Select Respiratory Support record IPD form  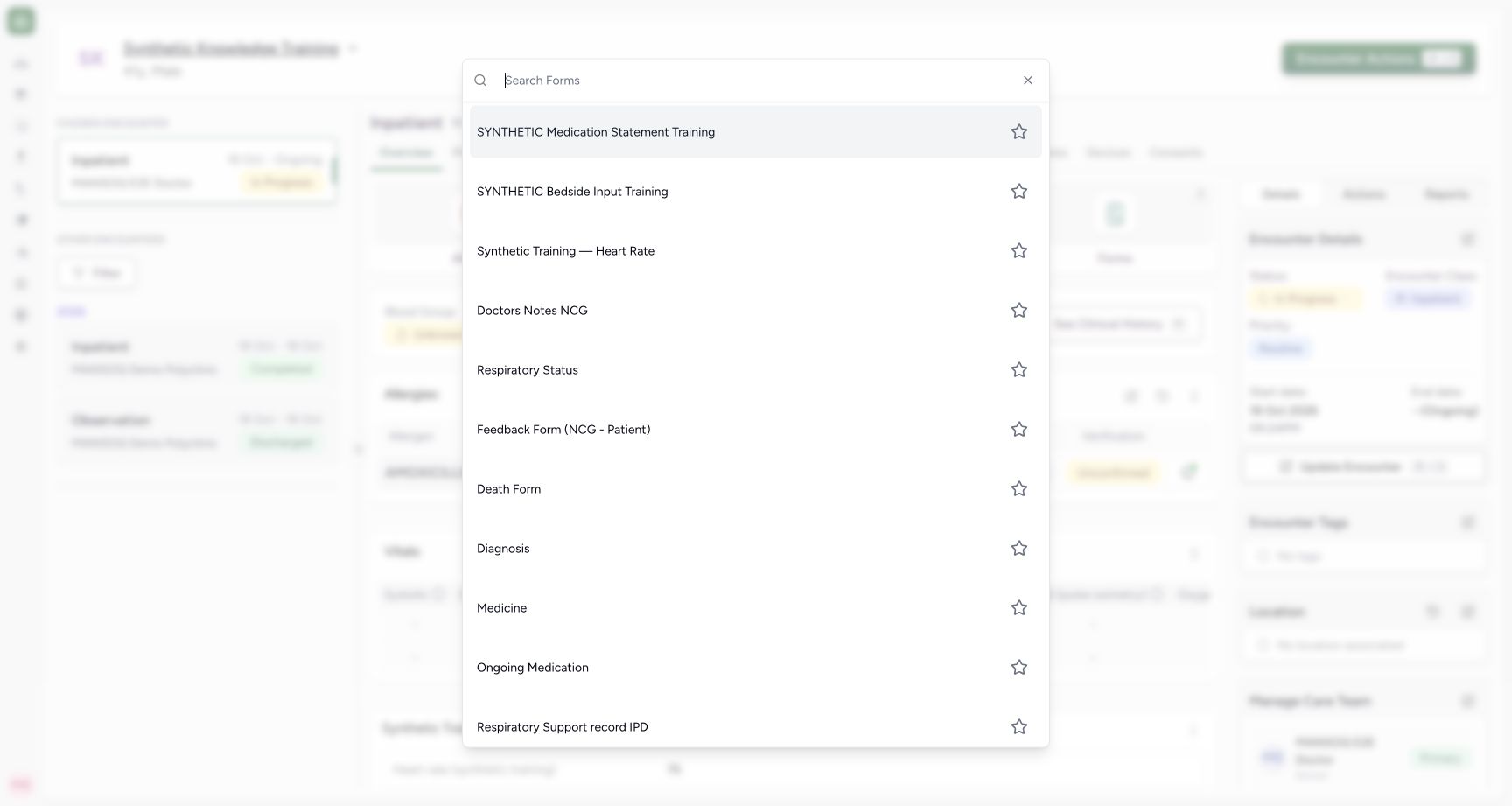(x=756, y=725)
